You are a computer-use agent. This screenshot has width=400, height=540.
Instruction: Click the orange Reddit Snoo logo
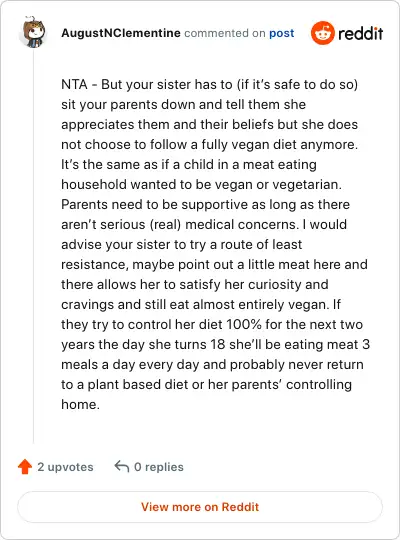(322, 33)
